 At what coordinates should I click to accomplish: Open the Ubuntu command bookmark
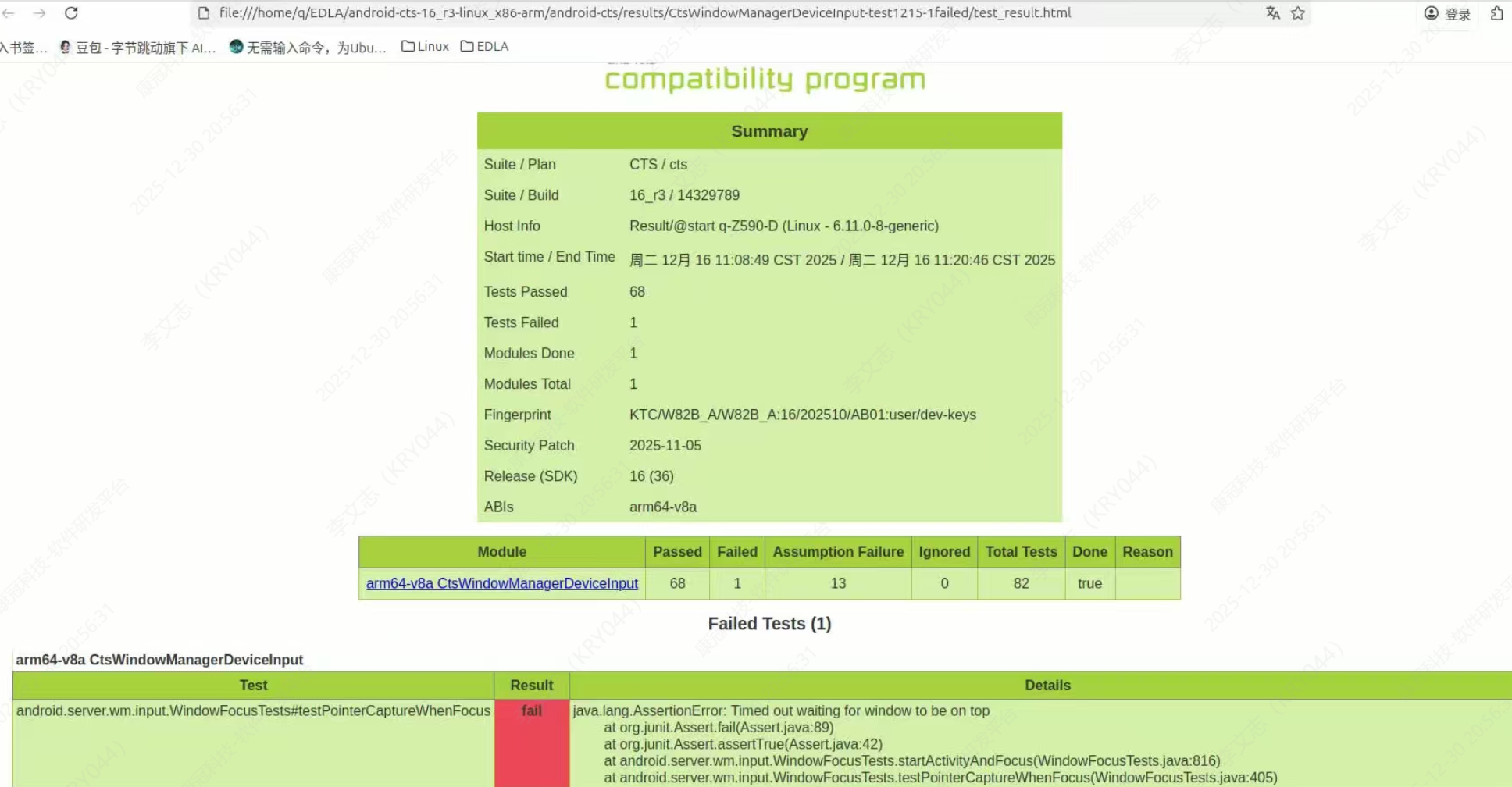point(308,47)
